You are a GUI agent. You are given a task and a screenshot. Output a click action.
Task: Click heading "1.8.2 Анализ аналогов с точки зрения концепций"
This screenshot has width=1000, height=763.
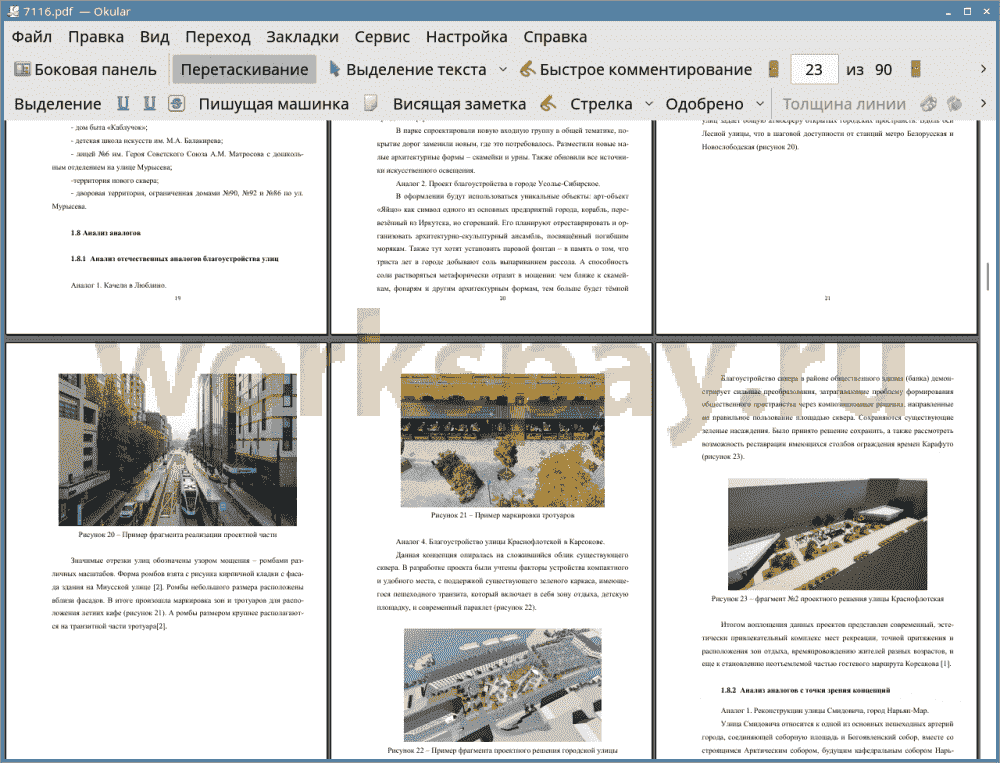[x=805, y=690]
